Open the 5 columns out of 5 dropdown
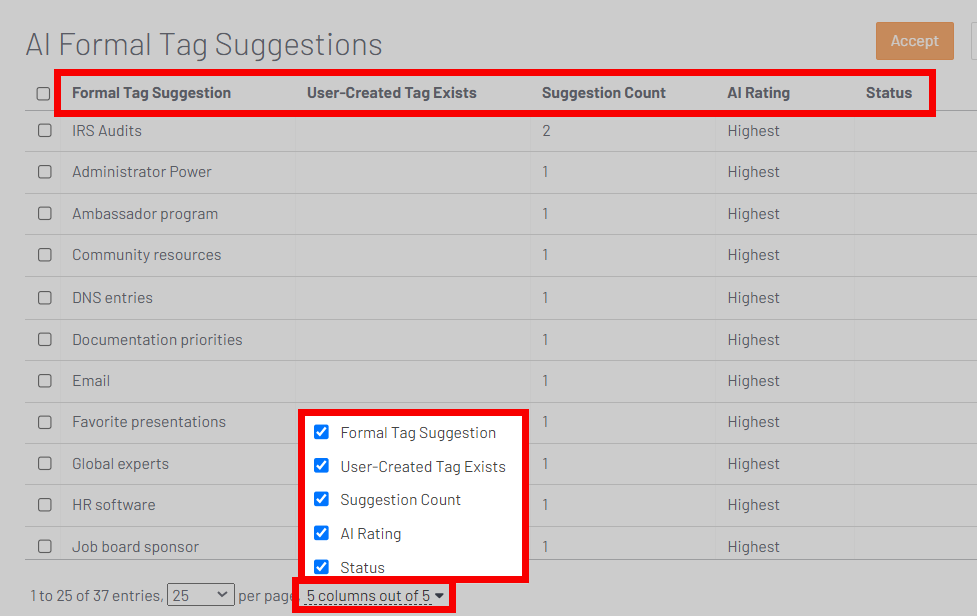The width and height of the screenshot is (977, 616). pyautogui.click(x=375, y=596)
